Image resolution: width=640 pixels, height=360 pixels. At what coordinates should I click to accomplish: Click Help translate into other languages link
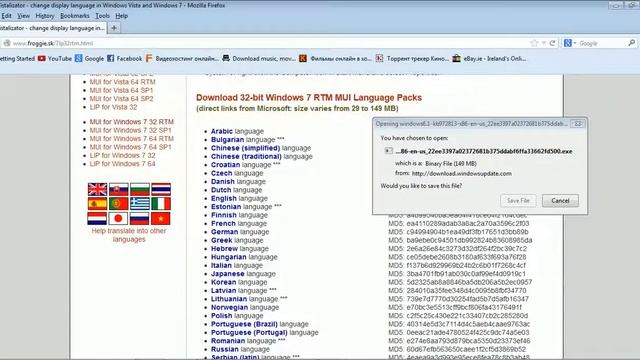tap(129, 235)
